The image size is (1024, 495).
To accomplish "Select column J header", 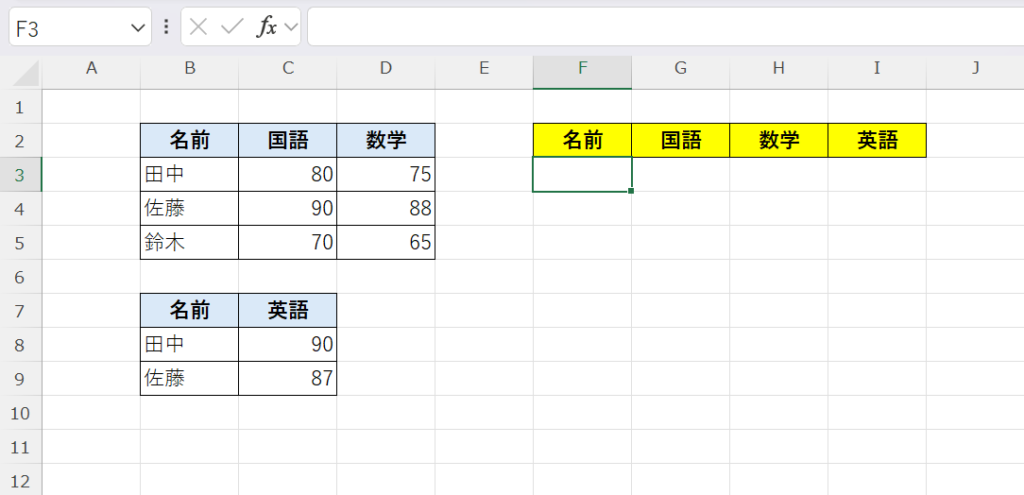I will click(975, 69).
